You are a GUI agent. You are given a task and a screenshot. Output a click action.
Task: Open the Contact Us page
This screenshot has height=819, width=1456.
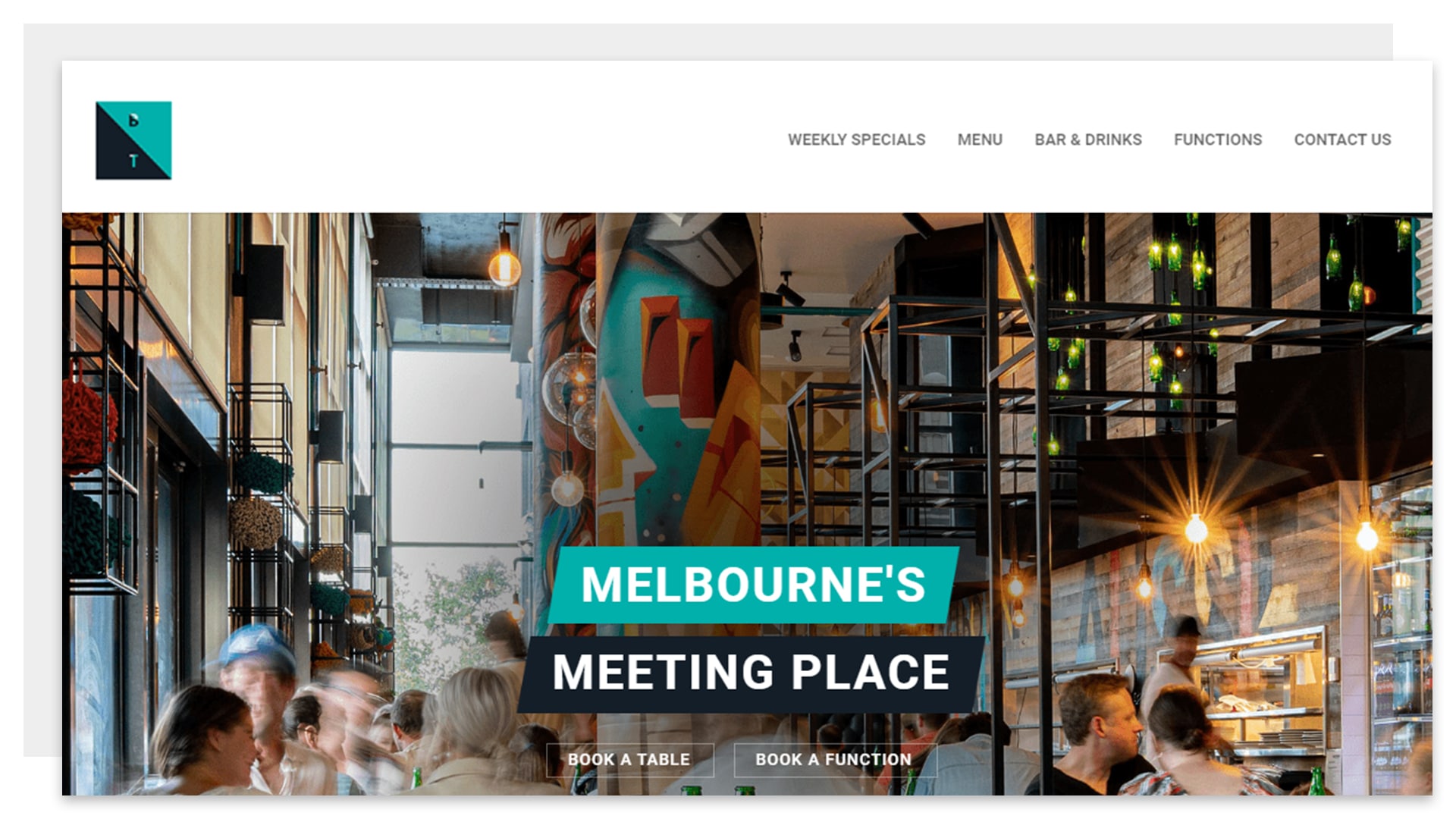pos(1342,140)
